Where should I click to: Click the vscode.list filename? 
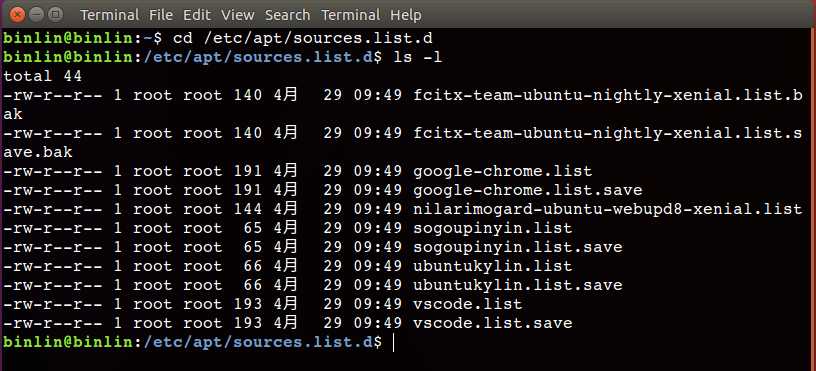point(468,304)
